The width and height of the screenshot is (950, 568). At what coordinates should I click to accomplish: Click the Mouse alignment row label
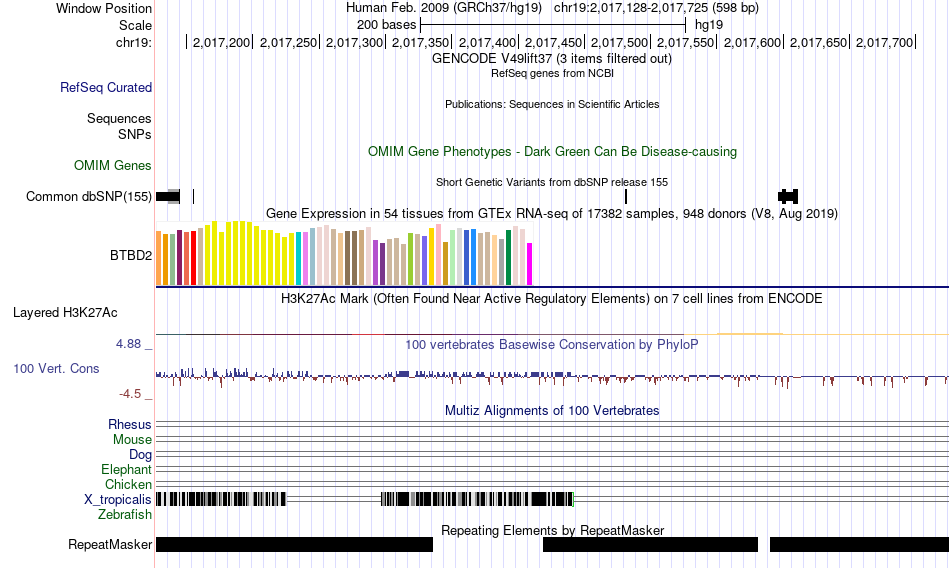pyautogui.click(x=132, y=439)
